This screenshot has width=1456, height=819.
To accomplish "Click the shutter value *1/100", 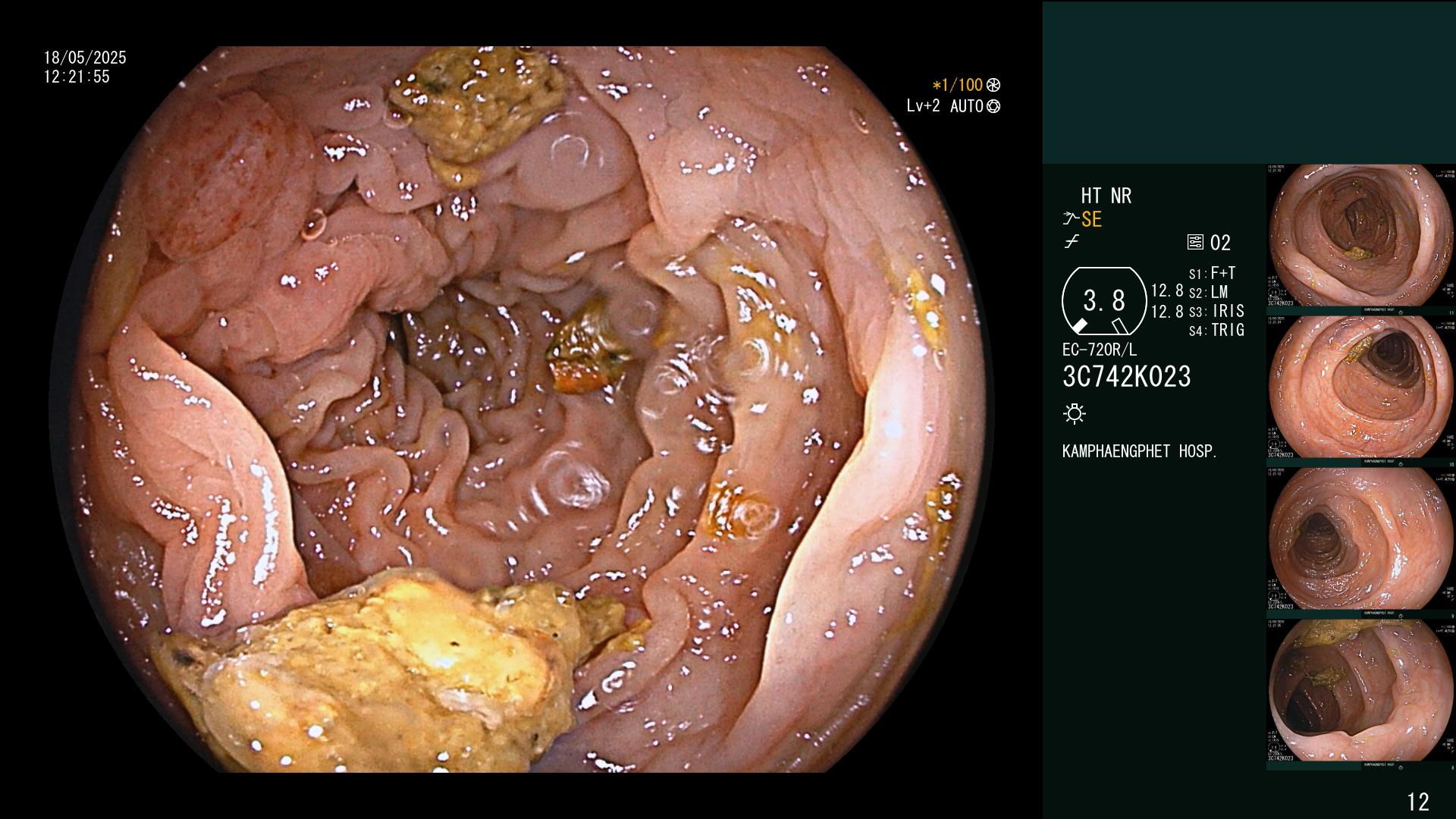I will click(x=957, y=85).
